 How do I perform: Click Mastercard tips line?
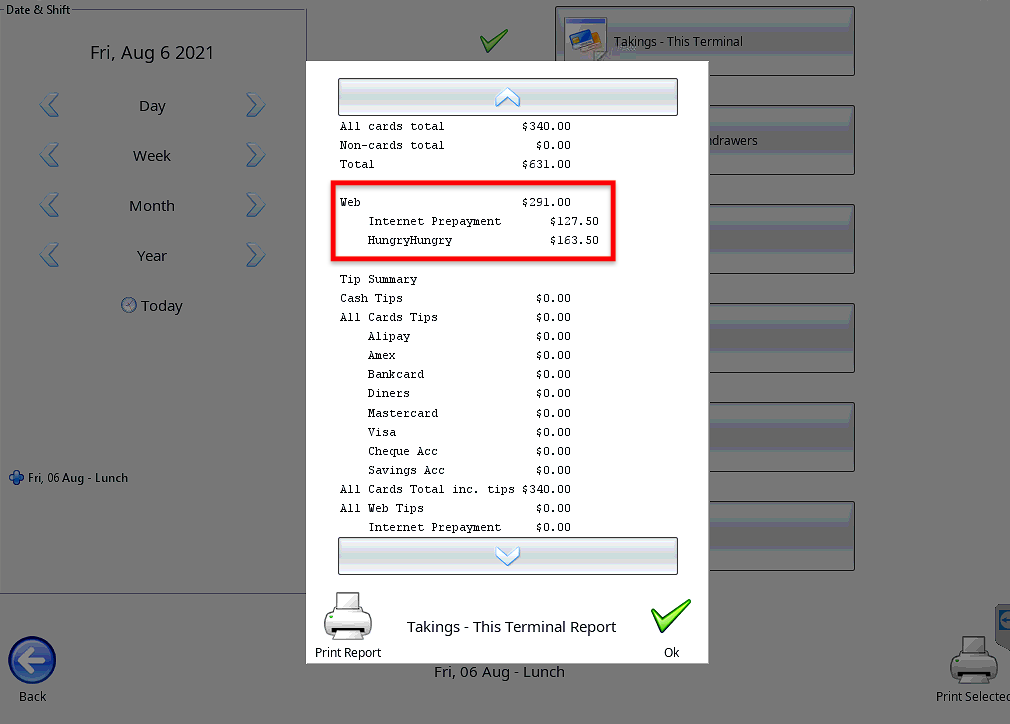470,413
